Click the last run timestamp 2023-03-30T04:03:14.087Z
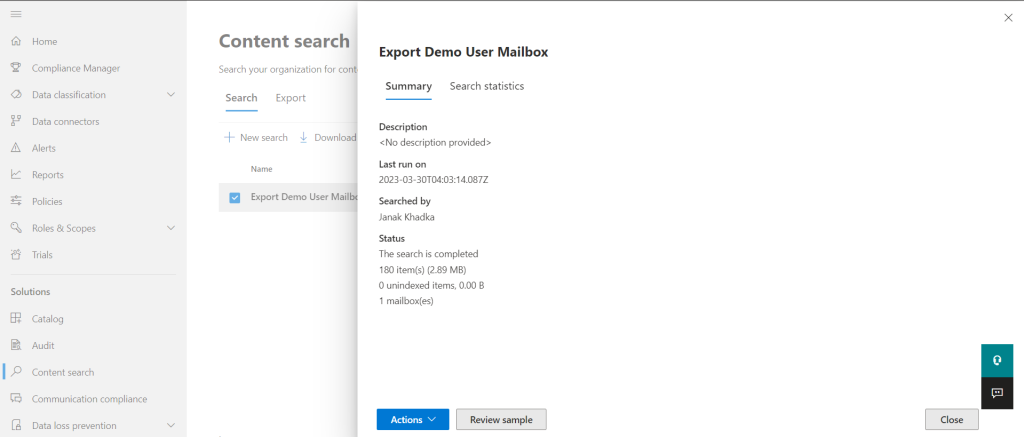The width and height of the screenshot is (1024, 437). click(434, 180)
